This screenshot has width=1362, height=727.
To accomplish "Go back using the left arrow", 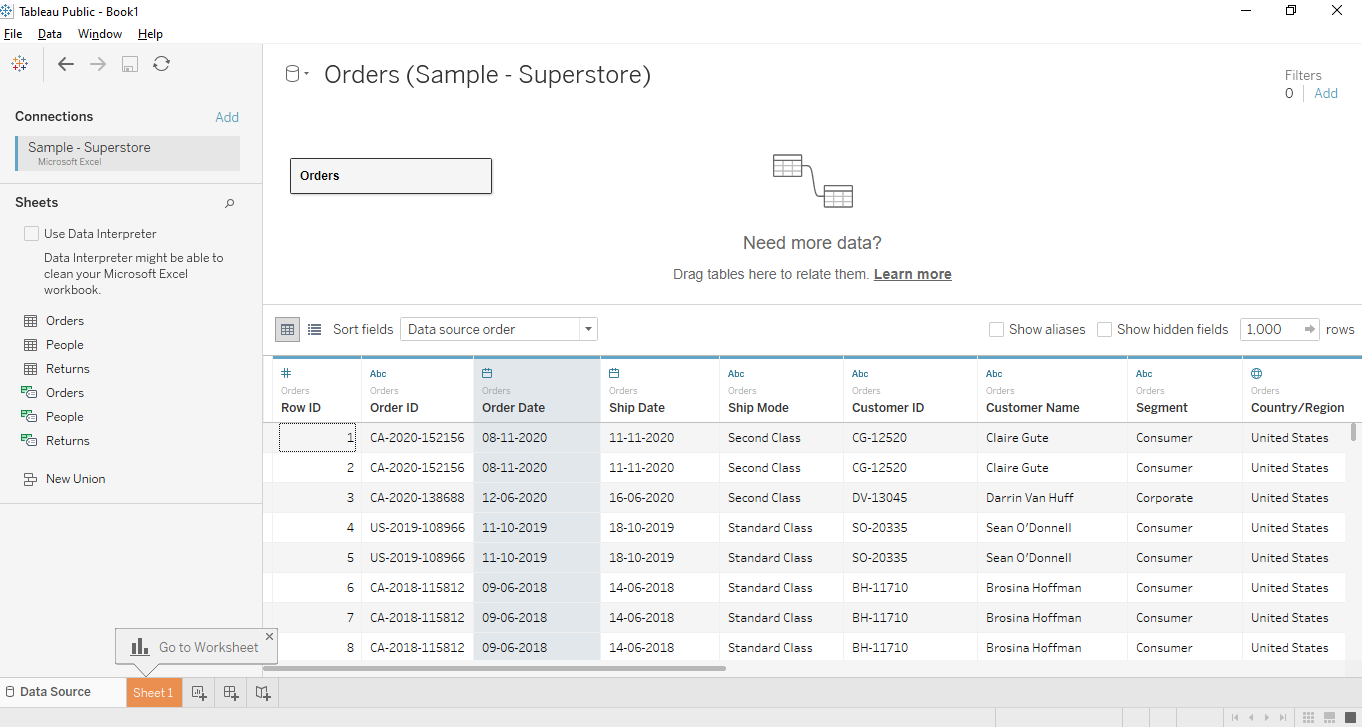I will (66, 64).
